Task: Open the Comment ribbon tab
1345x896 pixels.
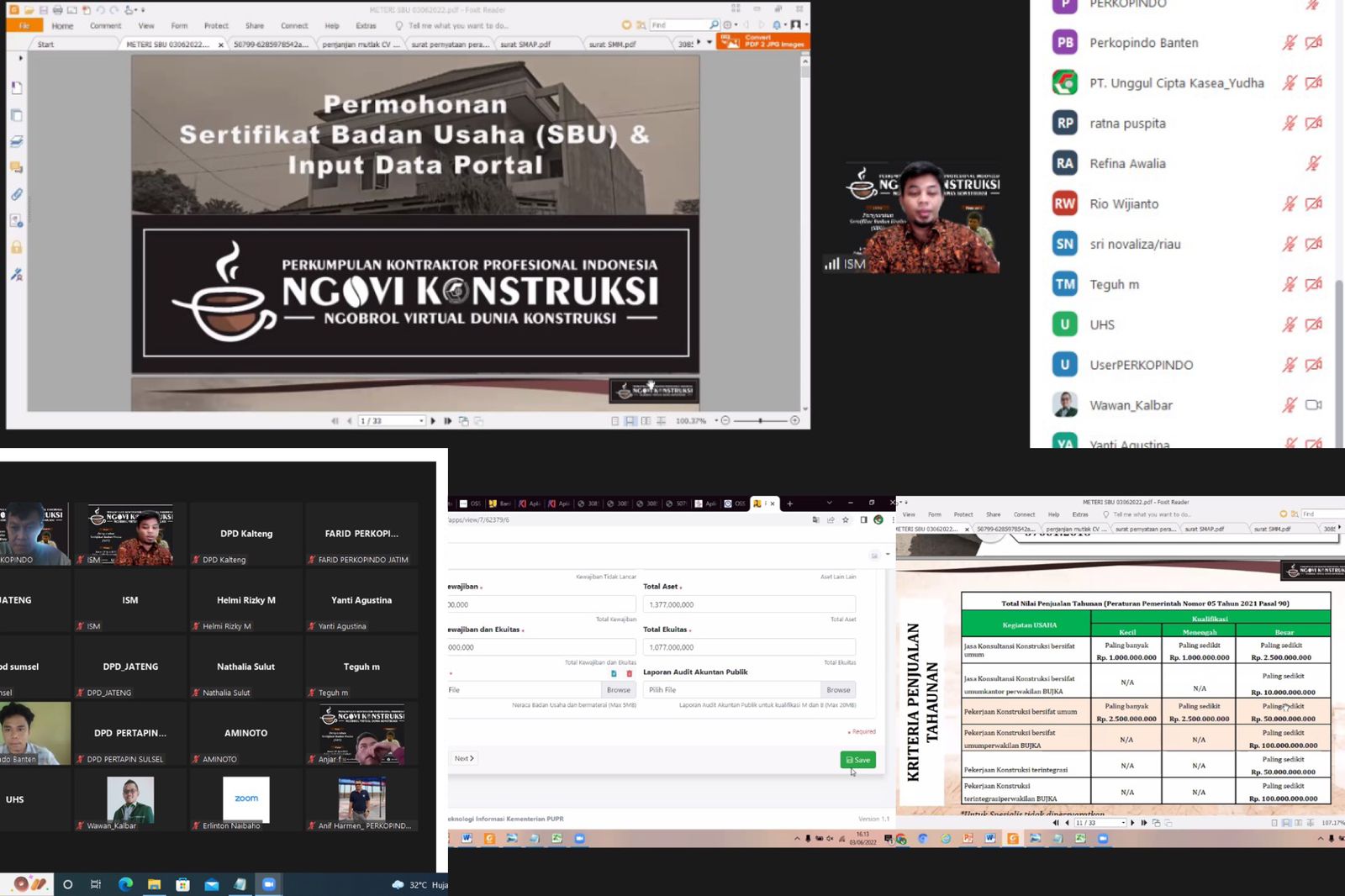Action: coord(105,26)
